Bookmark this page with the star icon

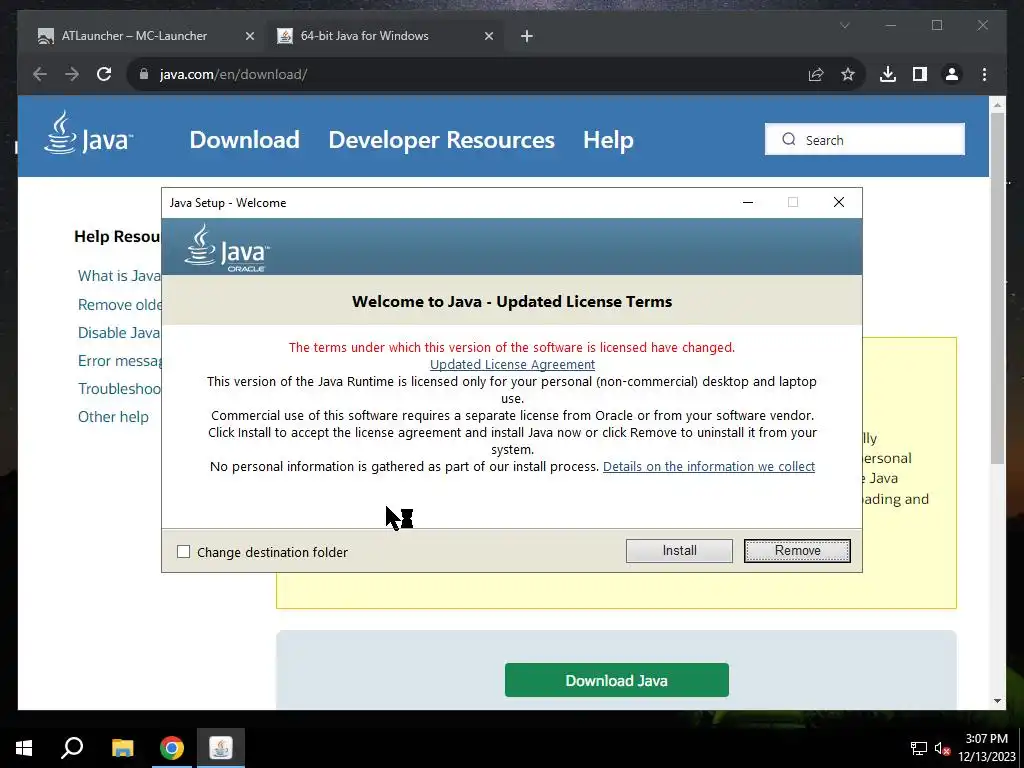pos(848,74)
